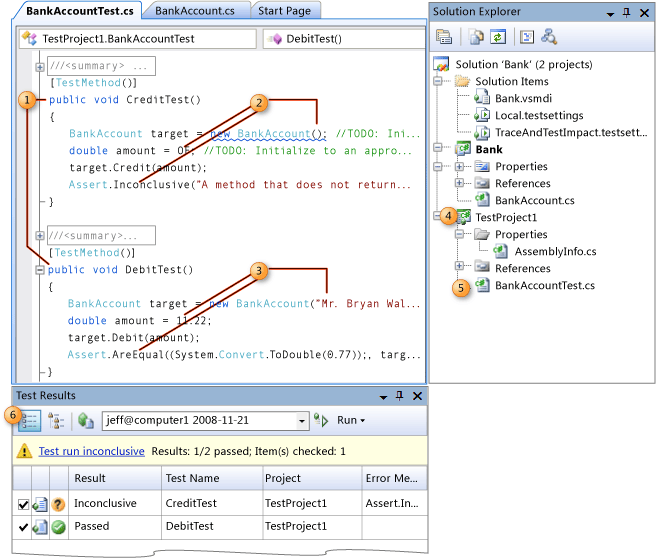Collapse the Bank project node
656x558 pixels.
[x=438, y=147]
